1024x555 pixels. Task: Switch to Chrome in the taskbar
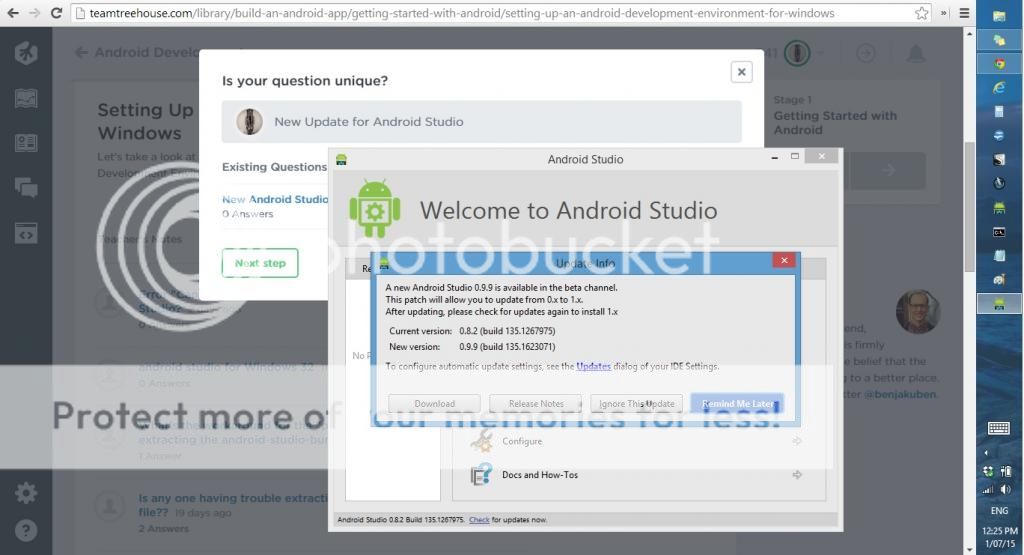(999, 63)
